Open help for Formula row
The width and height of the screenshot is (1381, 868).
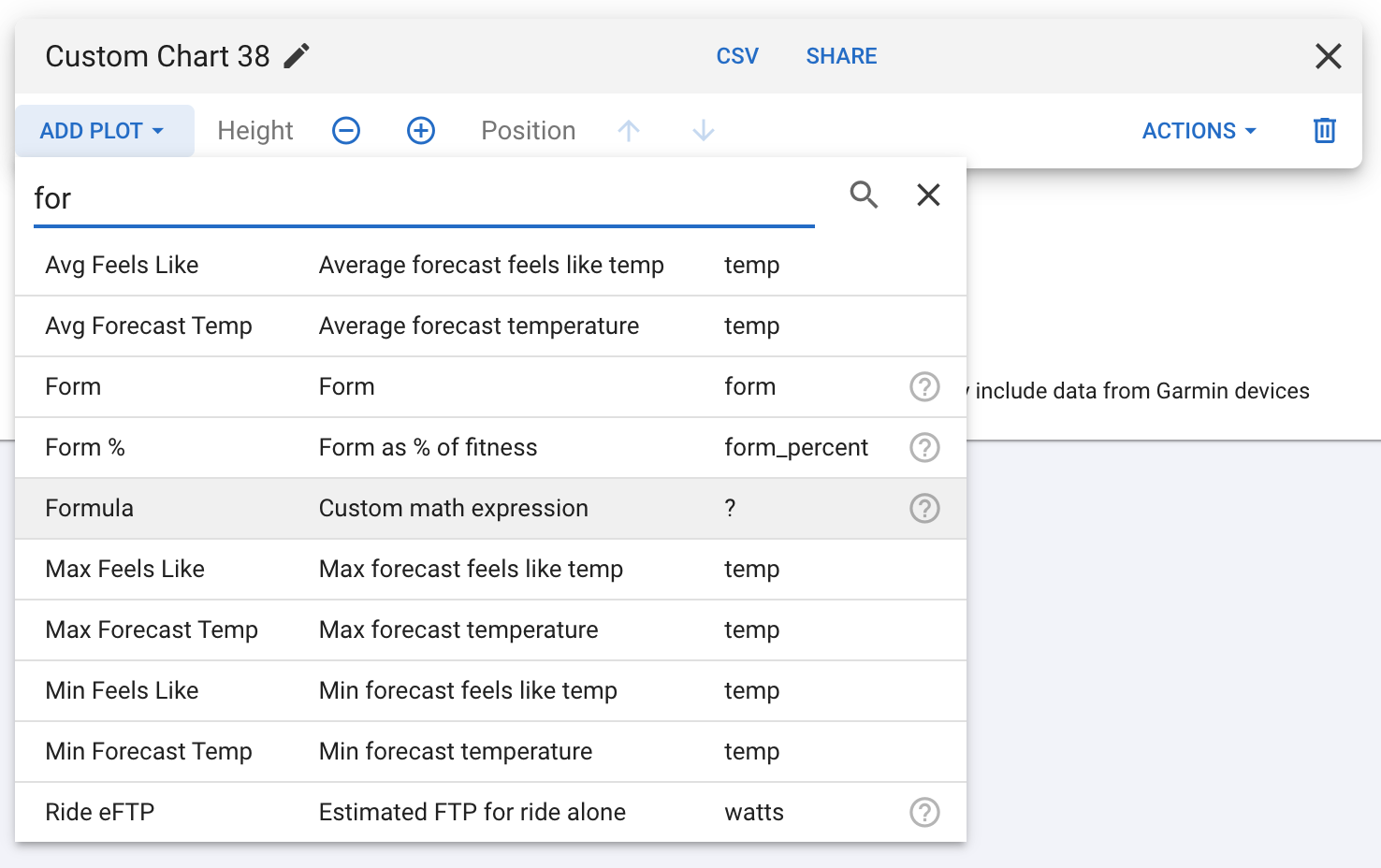click(924, 508)
